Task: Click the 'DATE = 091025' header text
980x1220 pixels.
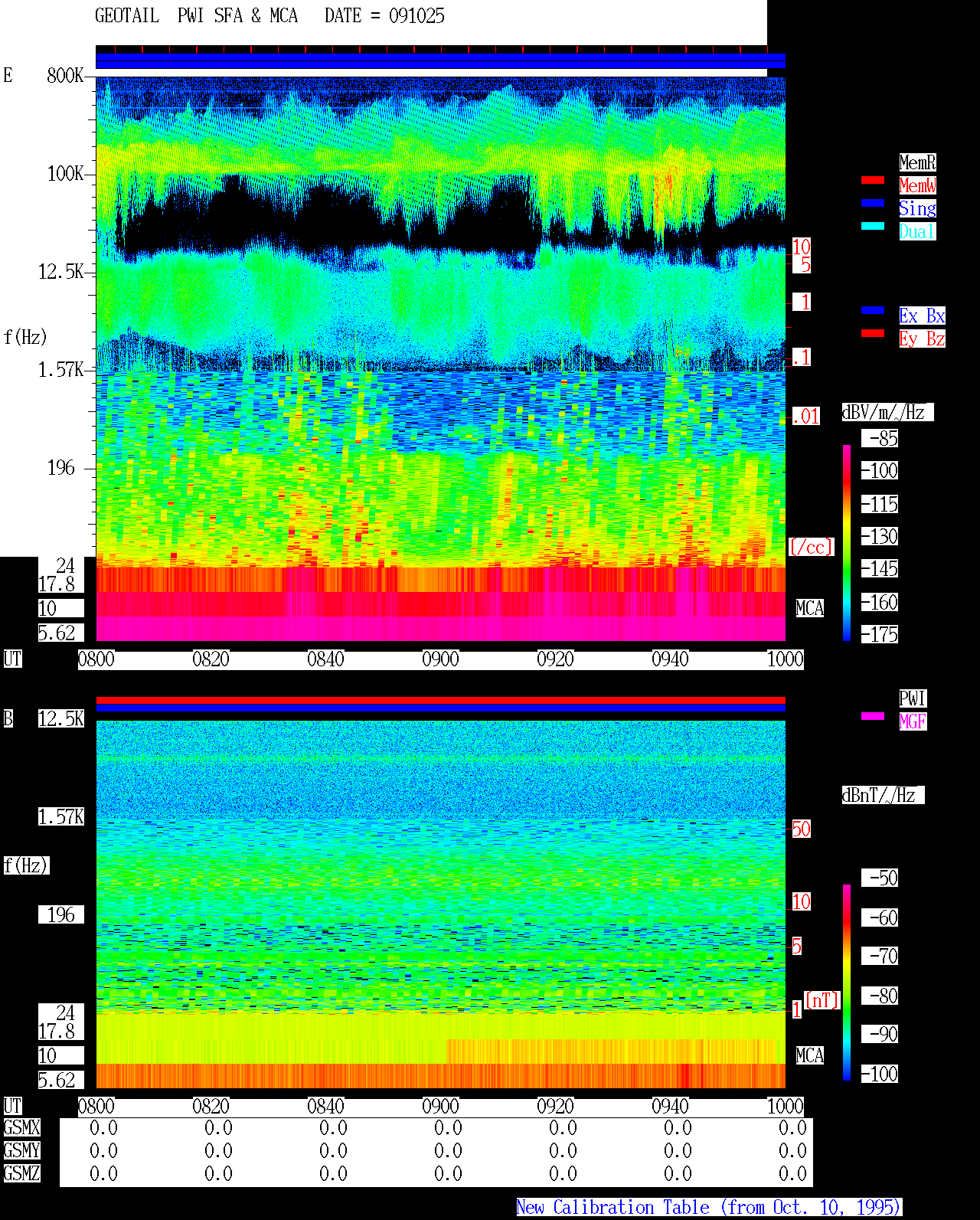Action: pos(384,16)
